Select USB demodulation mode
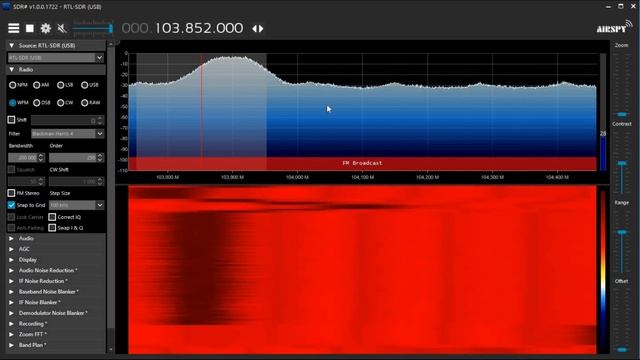Viewport: 640px width, 360px height. 84,85
